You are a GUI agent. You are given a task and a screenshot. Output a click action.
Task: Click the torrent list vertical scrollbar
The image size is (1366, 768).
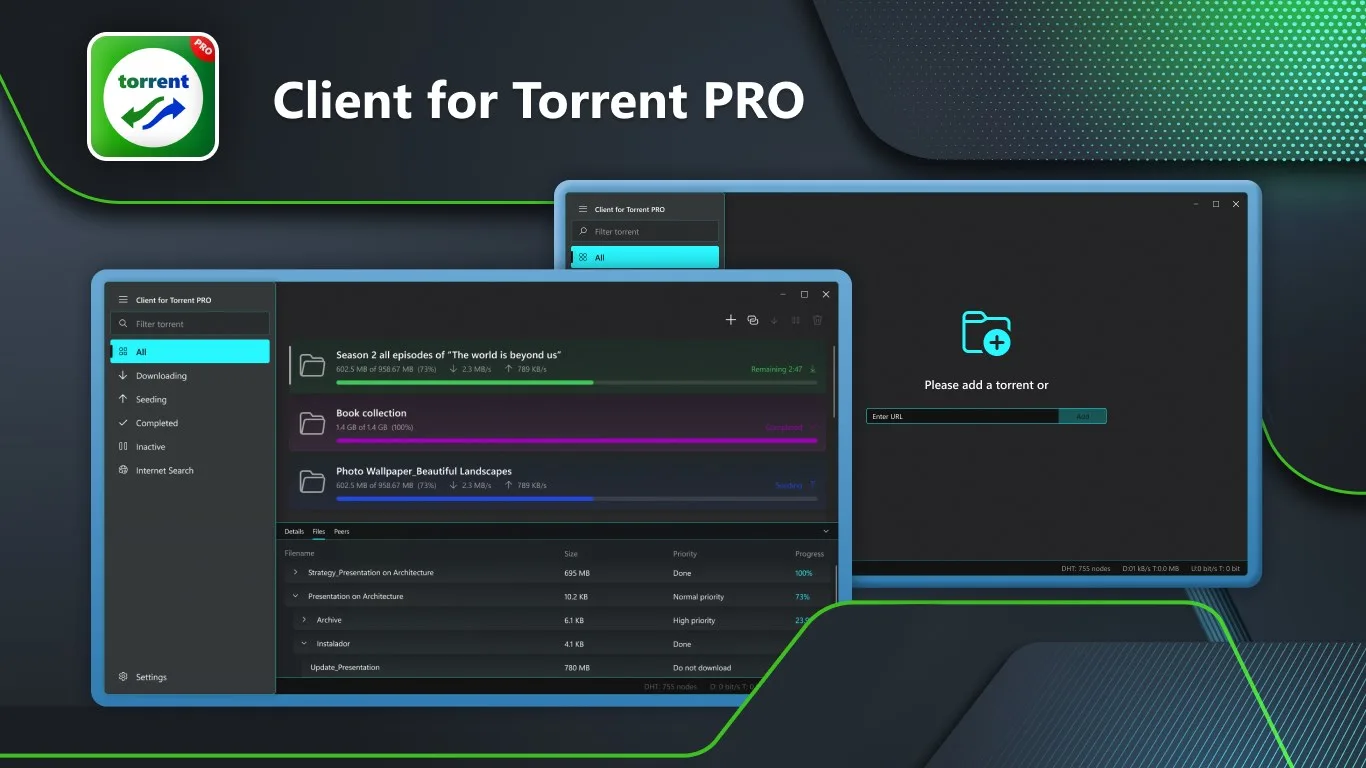(835, 383)
